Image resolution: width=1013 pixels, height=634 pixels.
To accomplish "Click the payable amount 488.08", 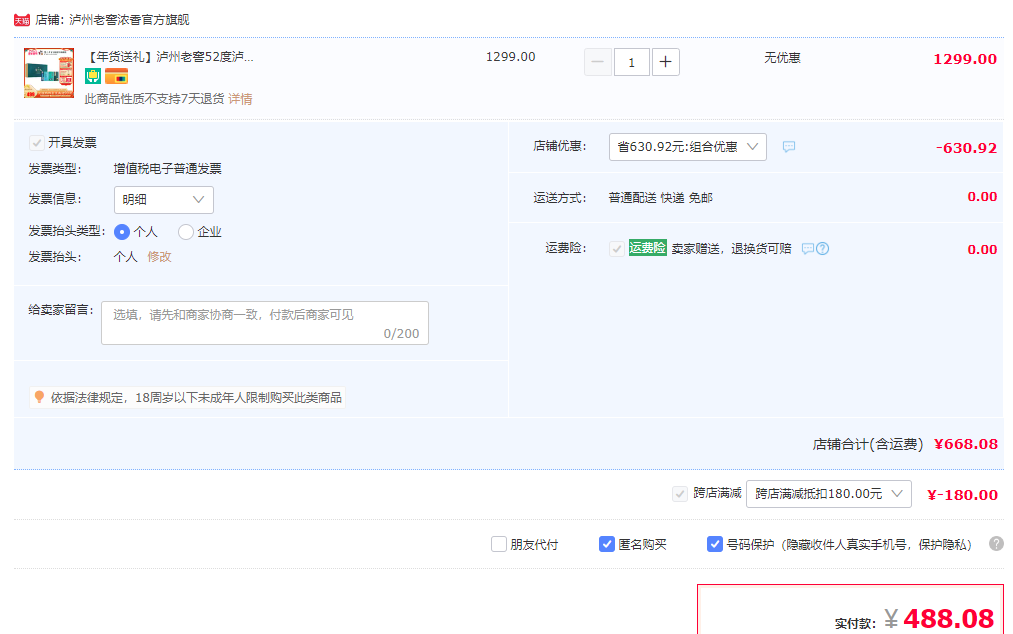I will coord(948,619).
